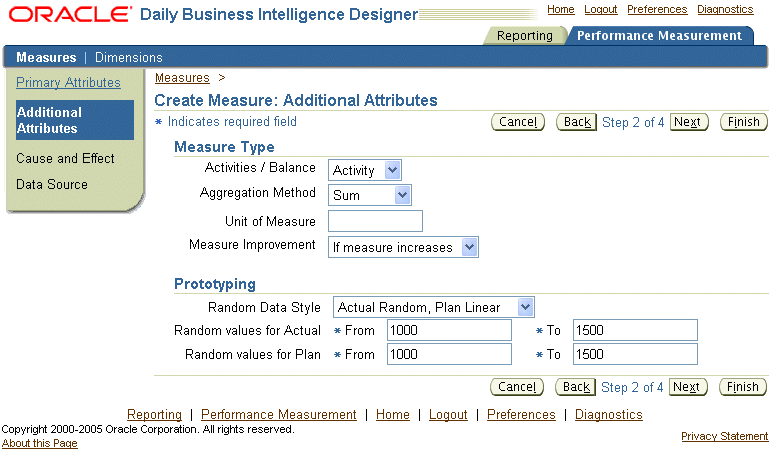The image size is (772, 452).
Task: Click the Oracle logo
Action: click(x=68, y=14)
